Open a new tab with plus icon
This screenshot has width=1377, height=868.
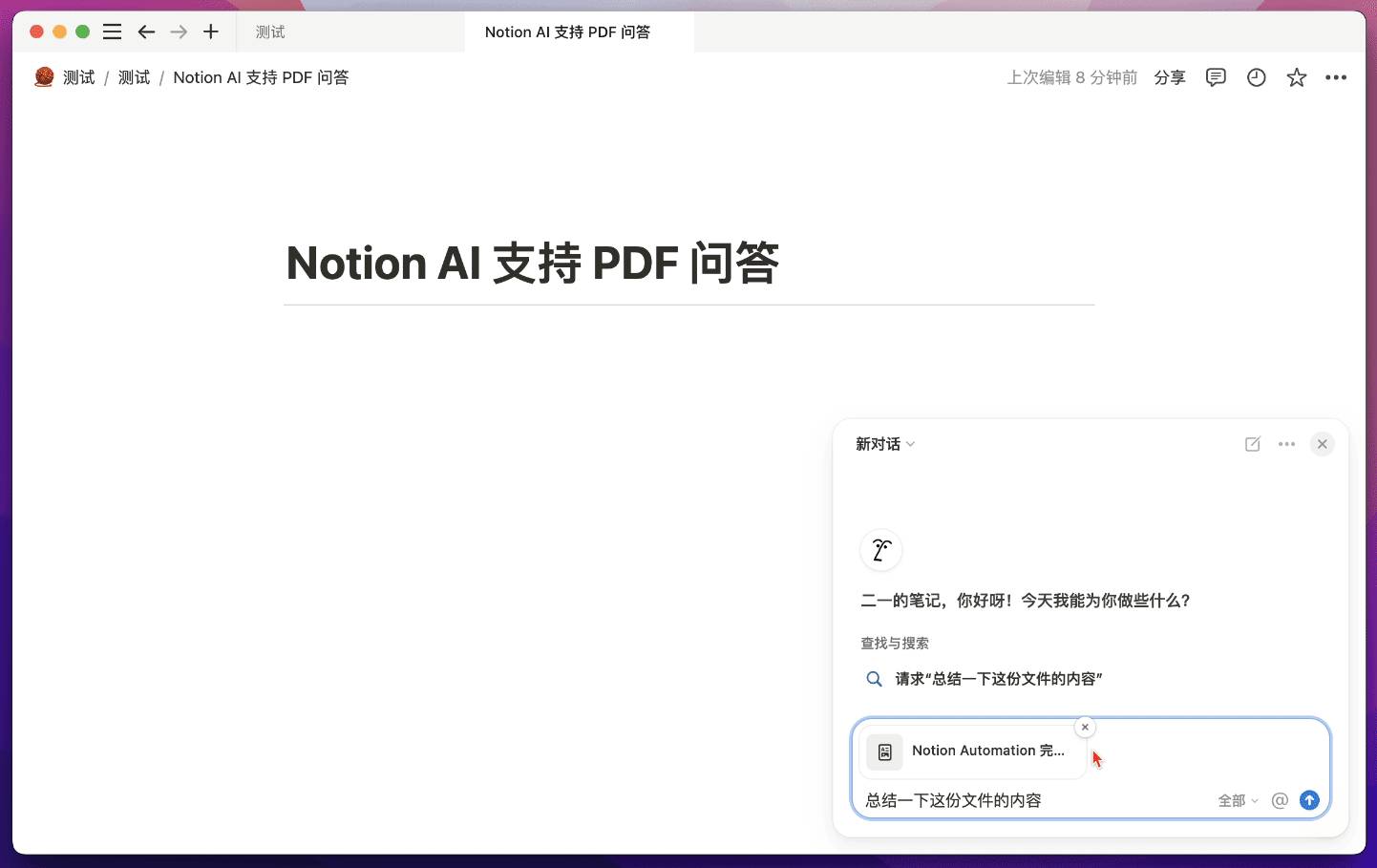coord(211,32)
